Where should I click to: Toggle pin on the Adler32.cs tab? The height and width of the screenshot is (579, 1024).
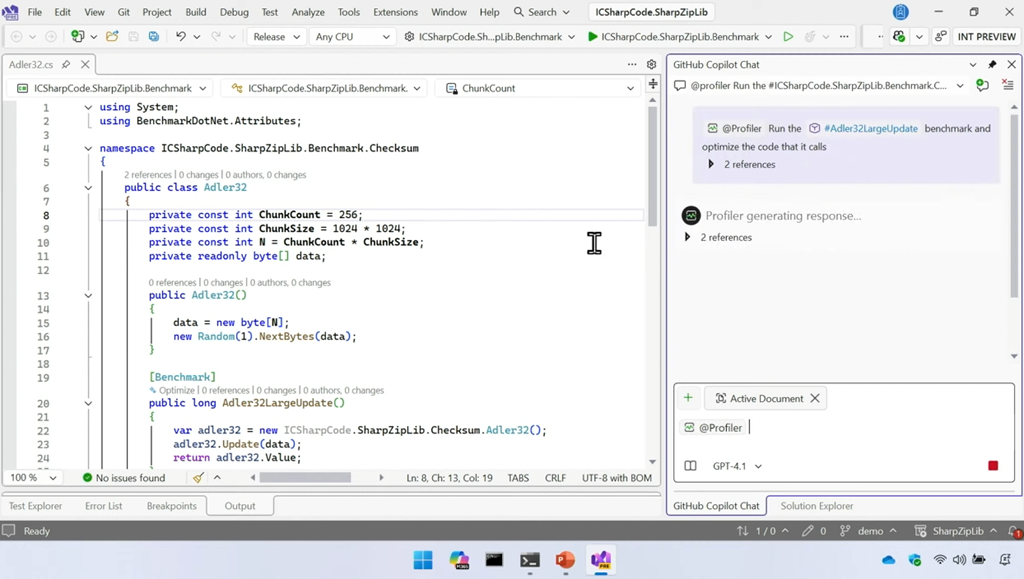(66, 64)
